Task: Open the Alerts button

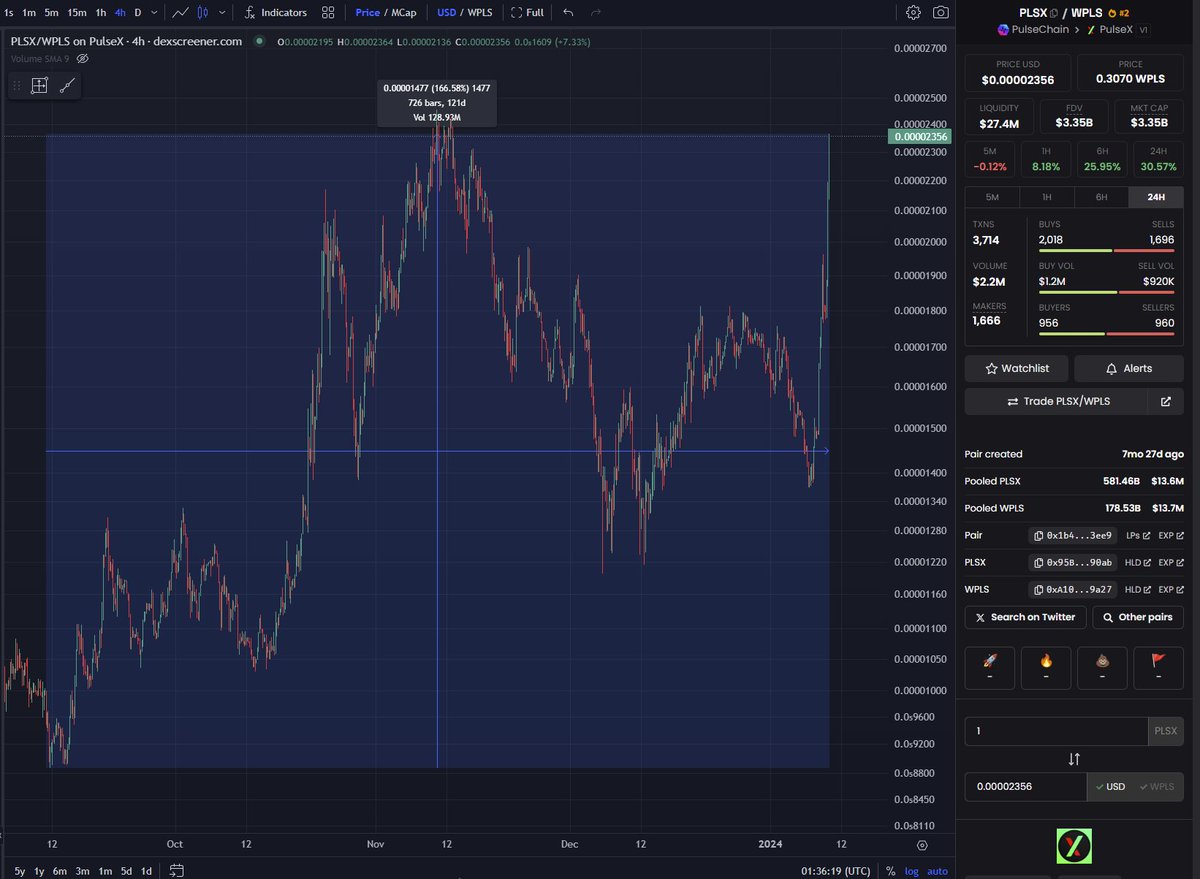Action: pos(1128,368)
